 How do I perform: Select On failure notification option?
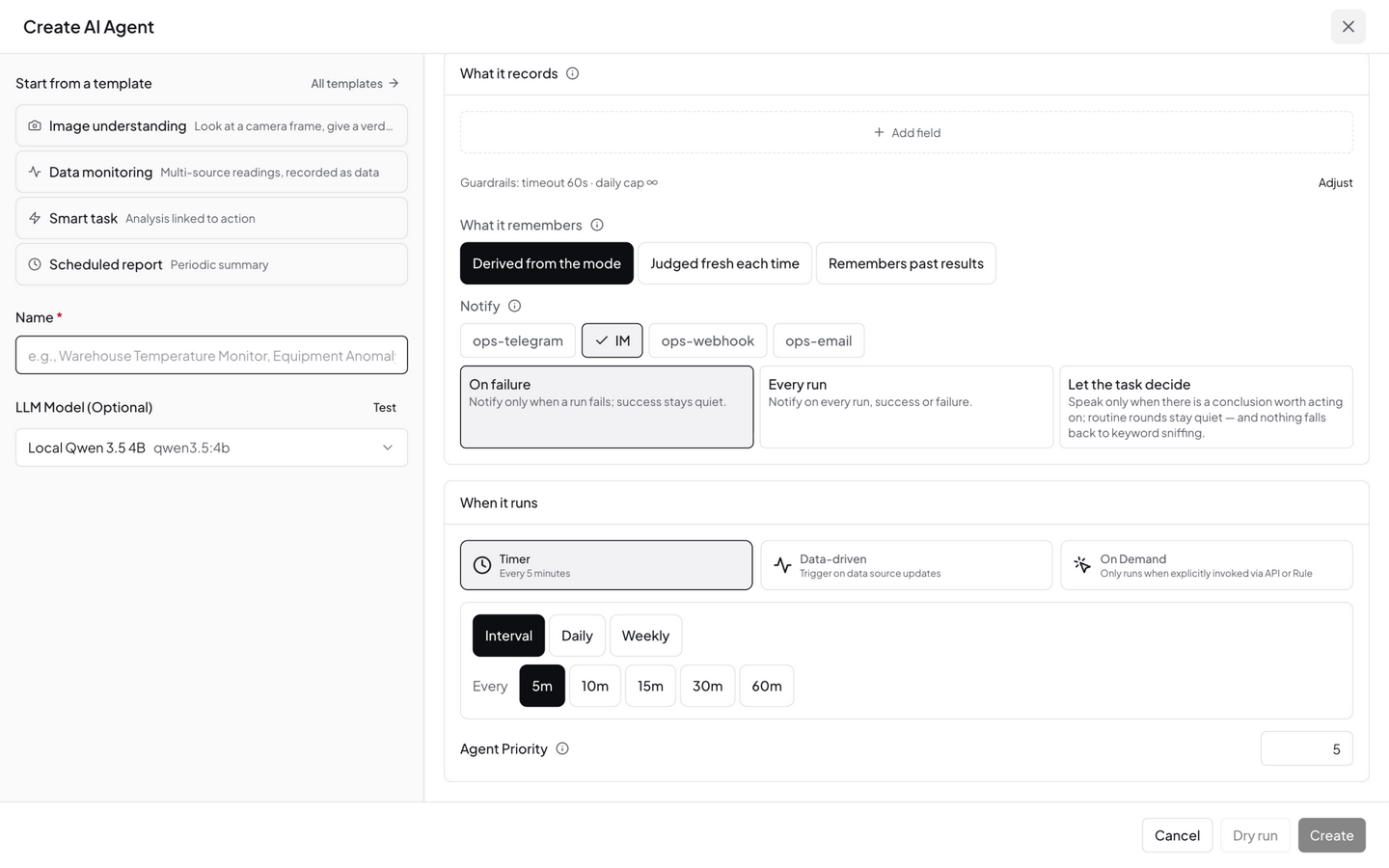(607, 407)
